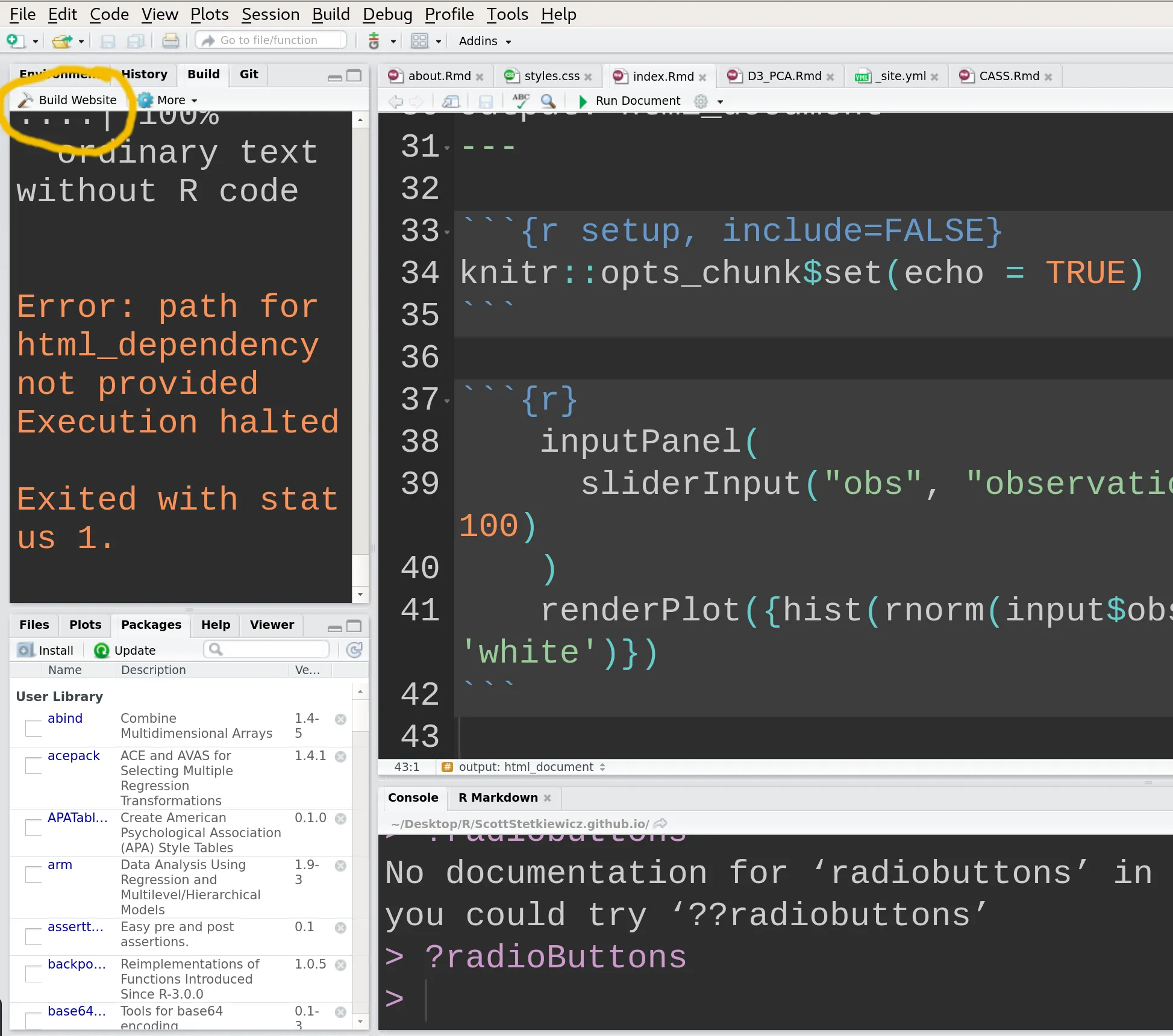Click the show in new window icon

[x=451, y=101]
